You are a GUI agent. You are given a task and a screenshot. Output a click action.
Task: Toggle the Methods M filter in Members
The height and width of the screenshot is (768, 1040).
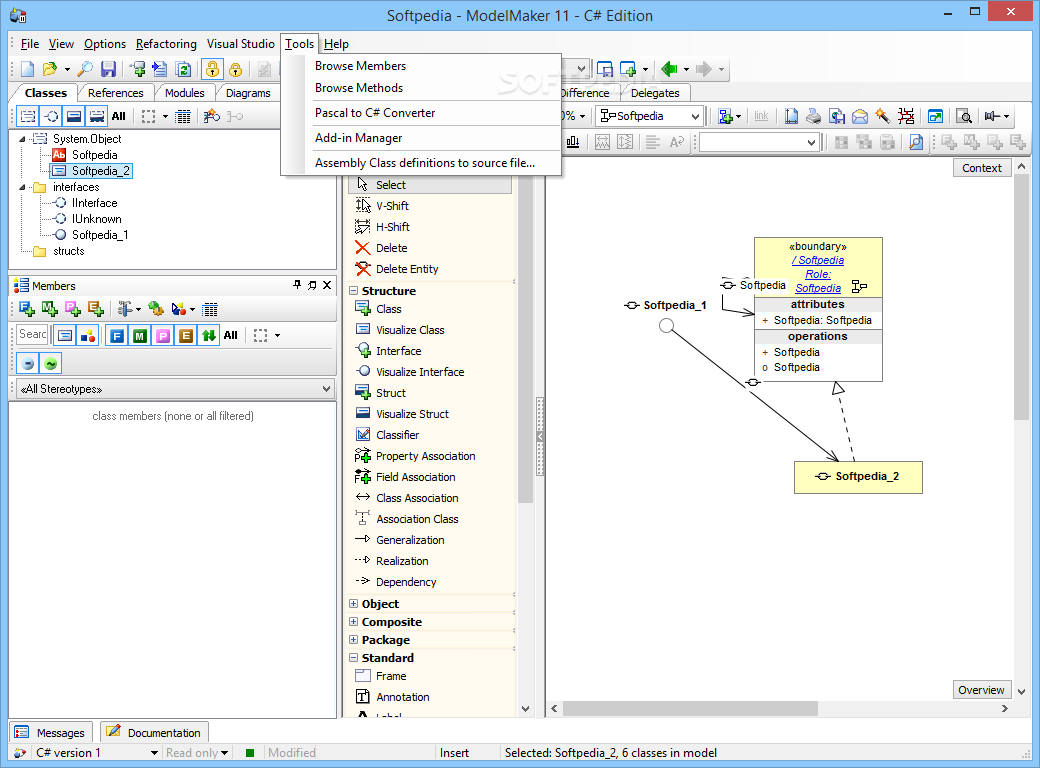(x=139, y=336)
